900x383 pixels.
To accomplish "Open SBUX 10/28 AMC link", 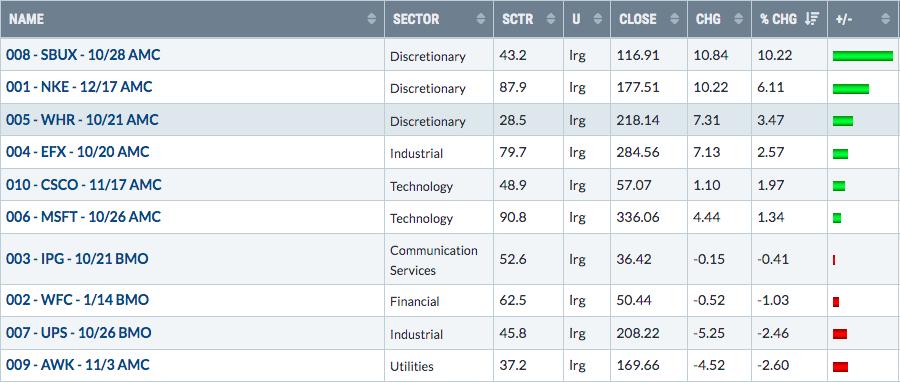I will [83, 55].
